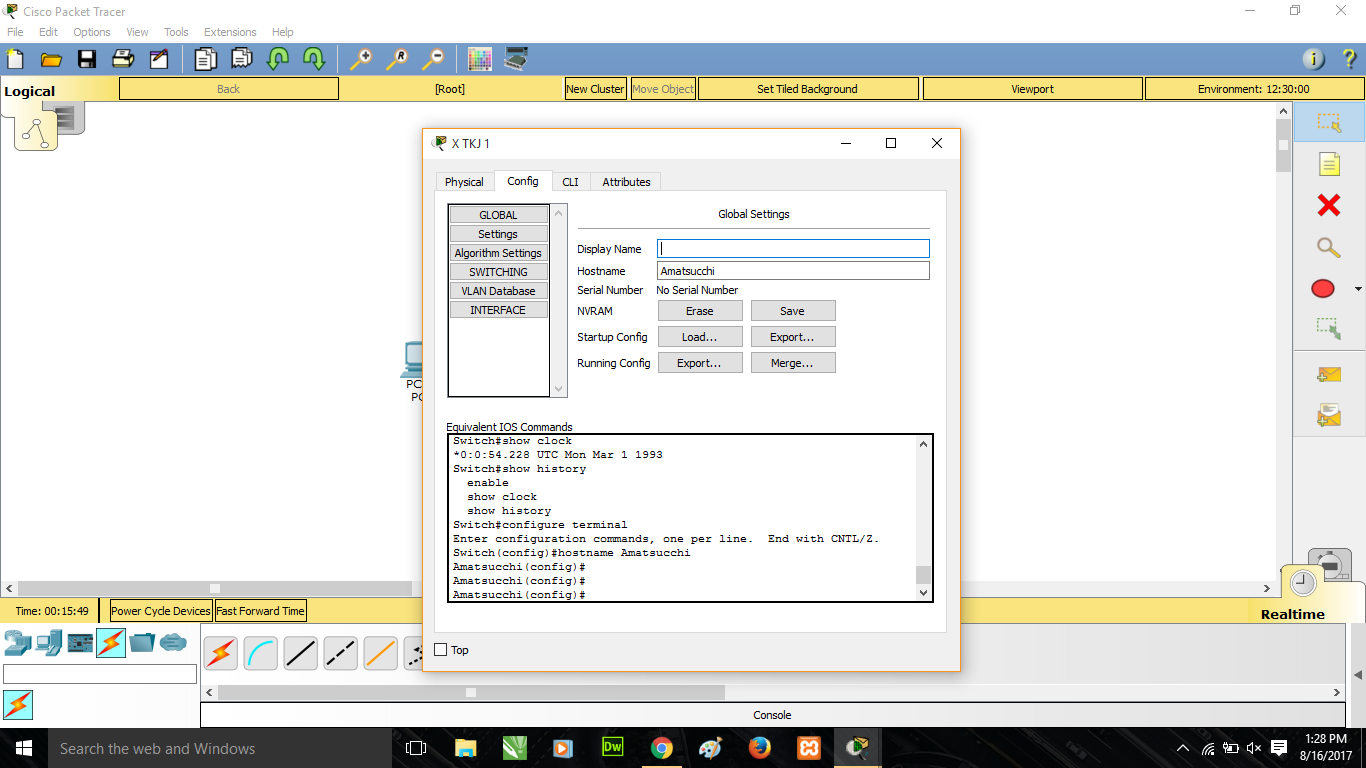Open the Inspect magnifier tool
Viewport: 1366px width, 768px height.
coord(1327,247)
